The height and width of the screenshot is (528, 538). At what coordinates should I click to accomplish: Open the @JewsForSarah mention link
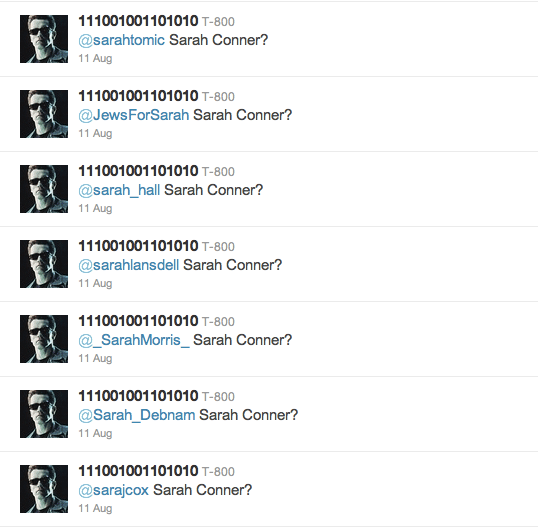(133, 115)
